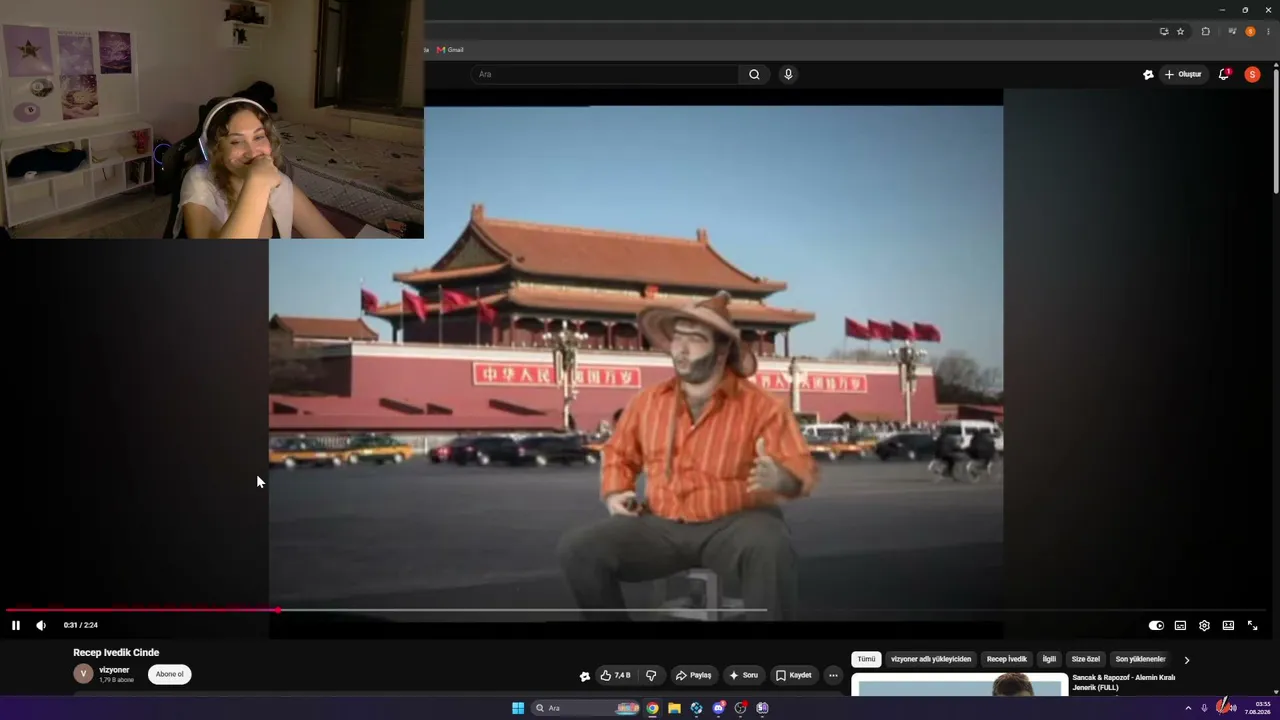Open YouTube notifications bell
1280x720 pixels.
1224,74
